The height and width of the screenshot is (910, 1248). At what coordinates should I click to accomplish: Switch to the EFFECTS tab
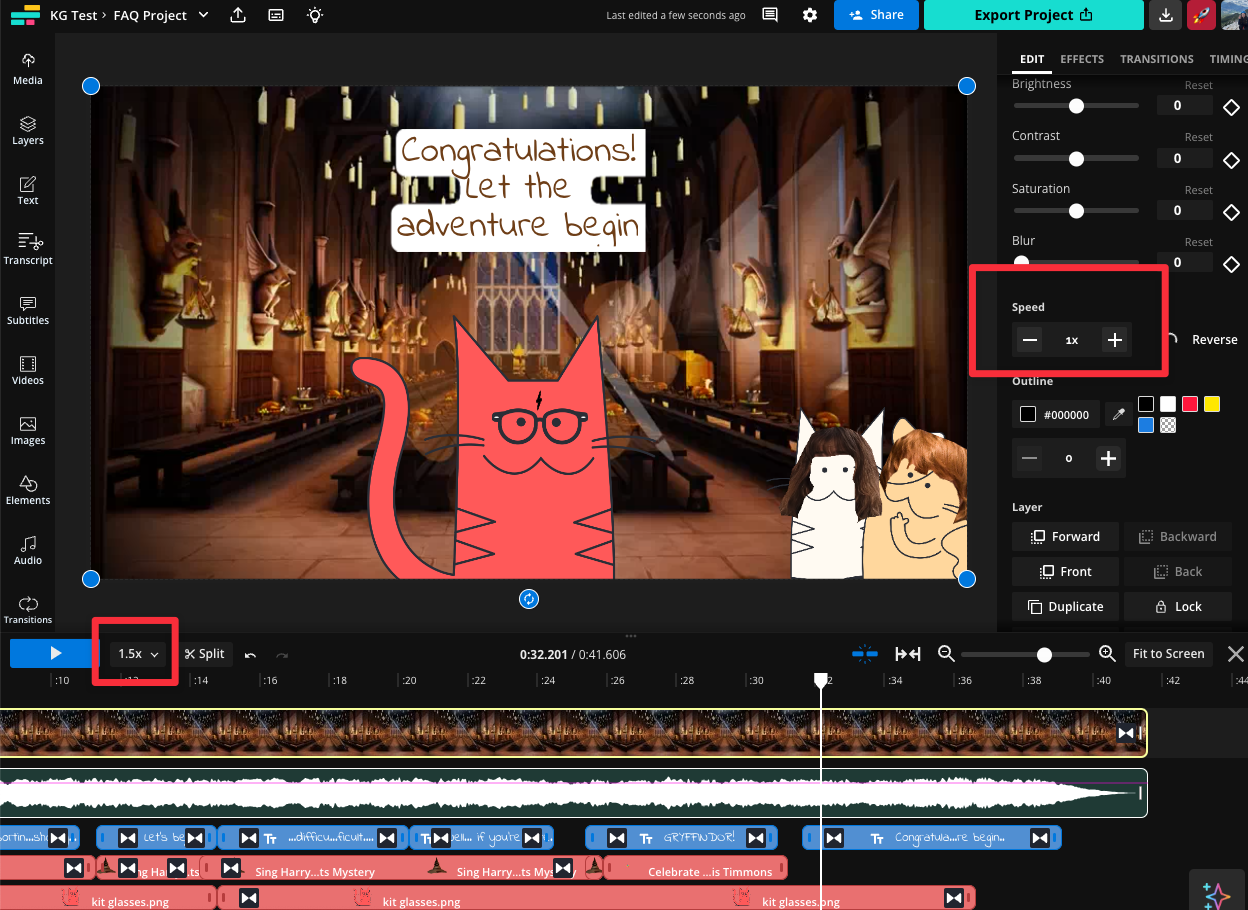pyautogui.click(x=1082, y=59)
